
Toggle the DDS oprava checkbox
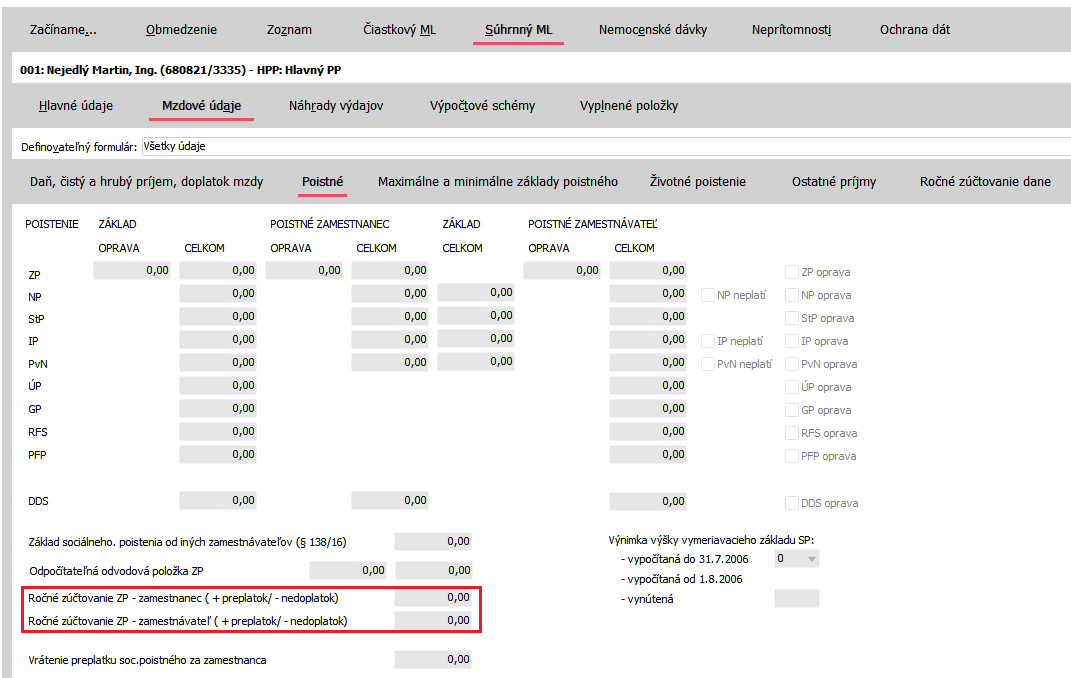(792, 503)
